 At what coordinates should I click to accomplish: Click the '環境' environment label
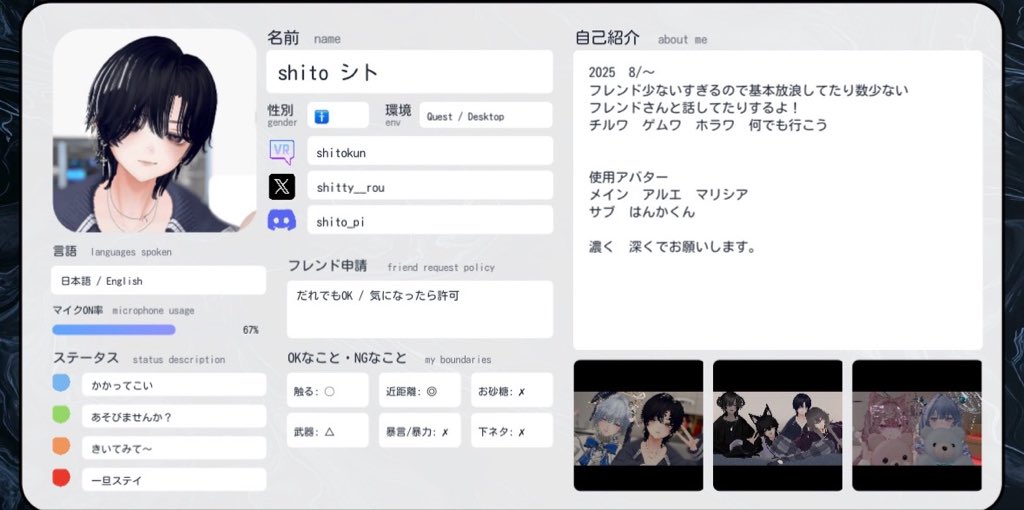(x=398, y=110)
